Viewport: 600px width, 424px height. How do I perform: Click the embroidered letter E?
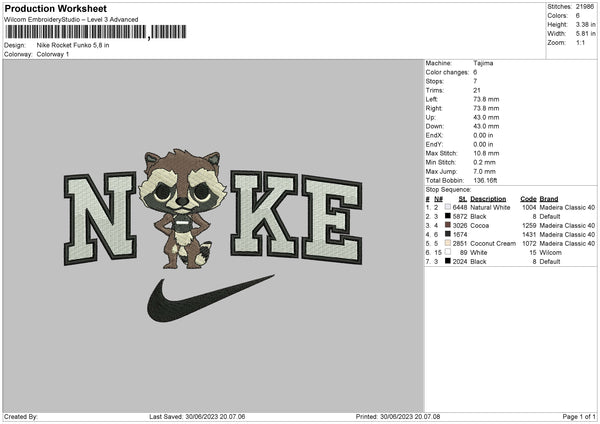[332, 220]
